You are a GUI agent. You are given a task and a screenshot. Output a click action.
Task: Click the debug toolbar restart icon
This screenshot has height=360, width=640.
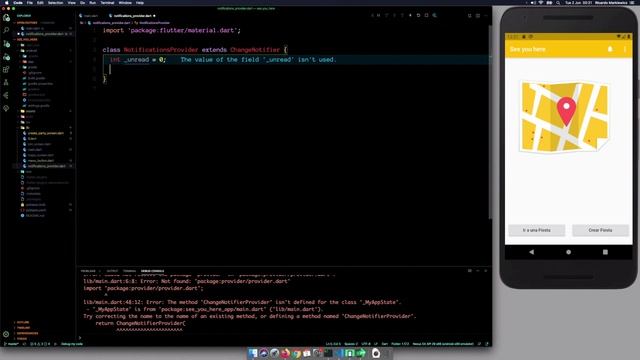418,16
